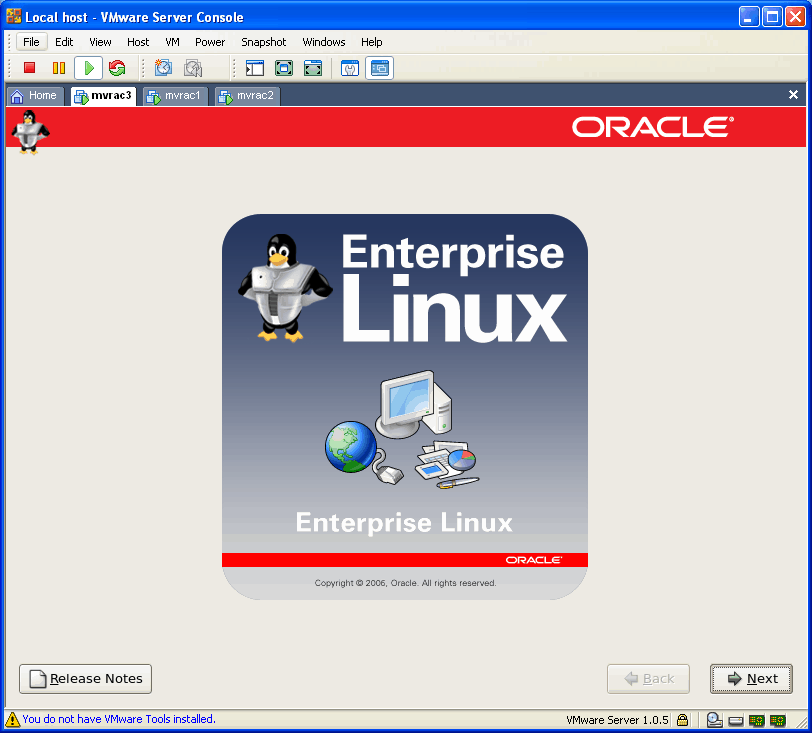Screen dimensions: 812x733
Task: Enter full screen mode from the toolbar
Action: tap(284, 68)
